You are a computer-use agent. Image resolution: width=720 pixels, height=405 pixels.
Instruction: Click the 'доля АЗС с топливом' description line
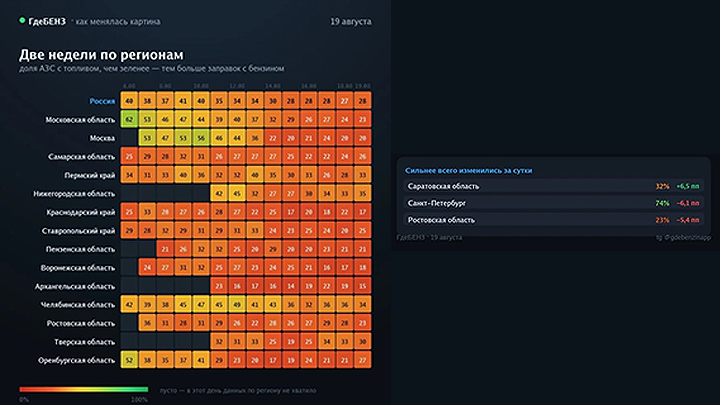[152, 68]
